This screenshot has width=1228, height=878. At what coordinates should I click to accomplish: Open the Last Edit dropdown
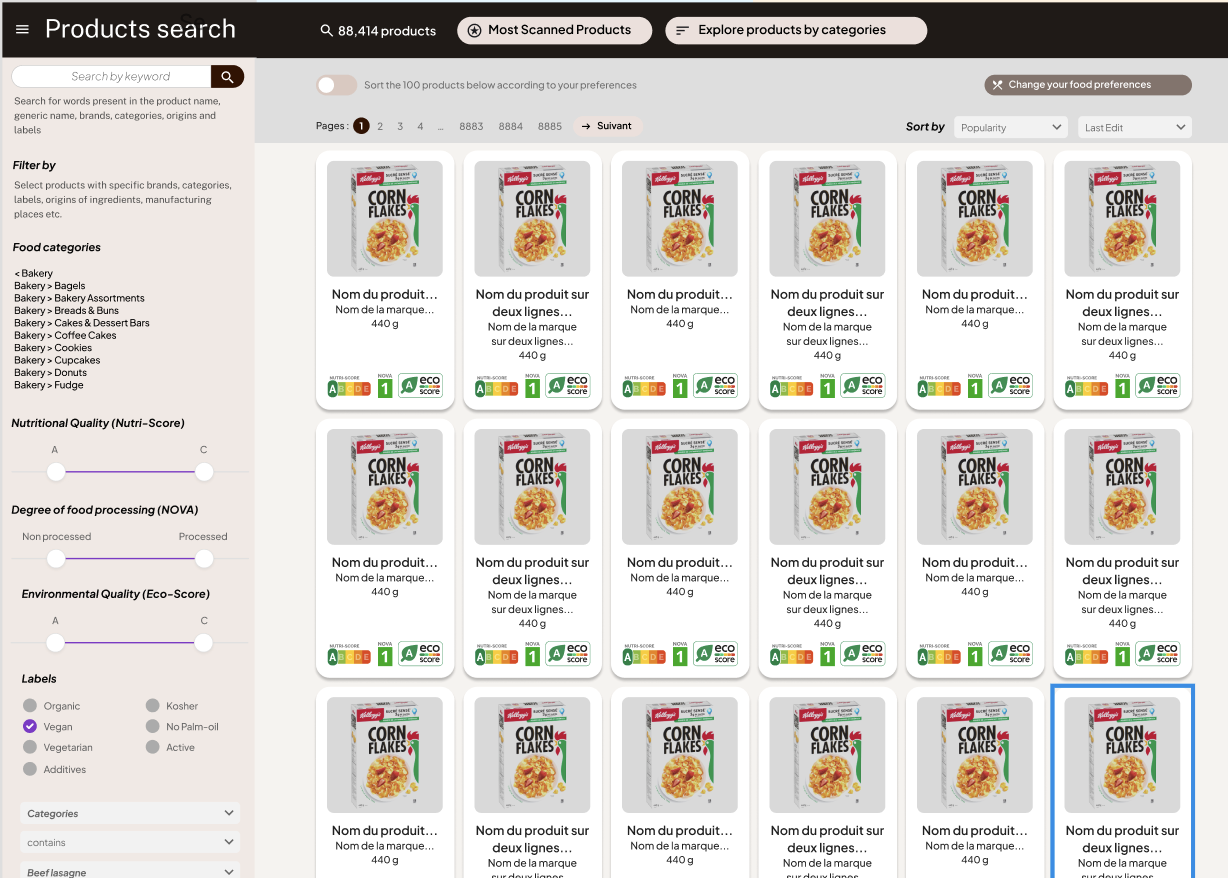coord(1135,127)
